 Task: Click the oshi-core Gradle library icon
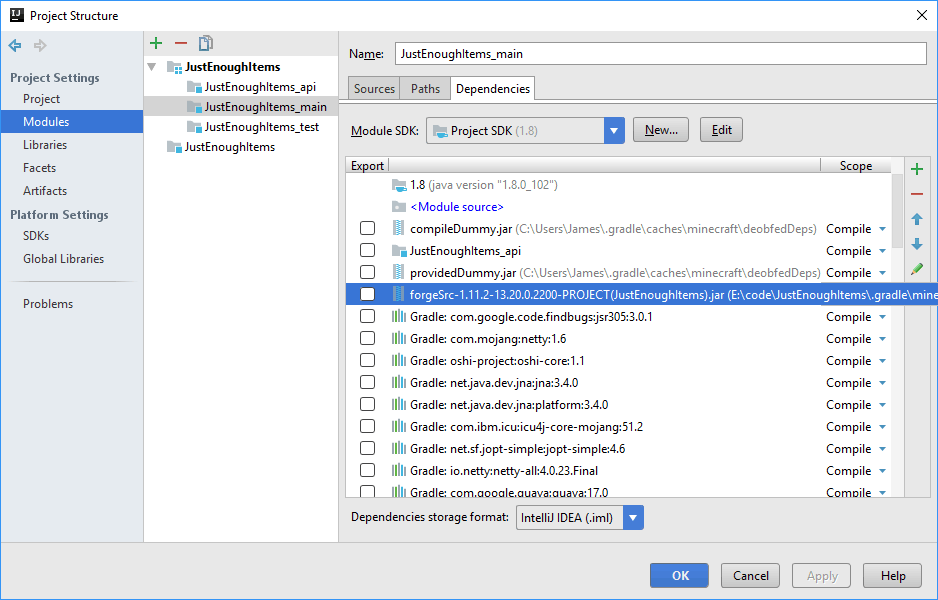tap(398, 361)
